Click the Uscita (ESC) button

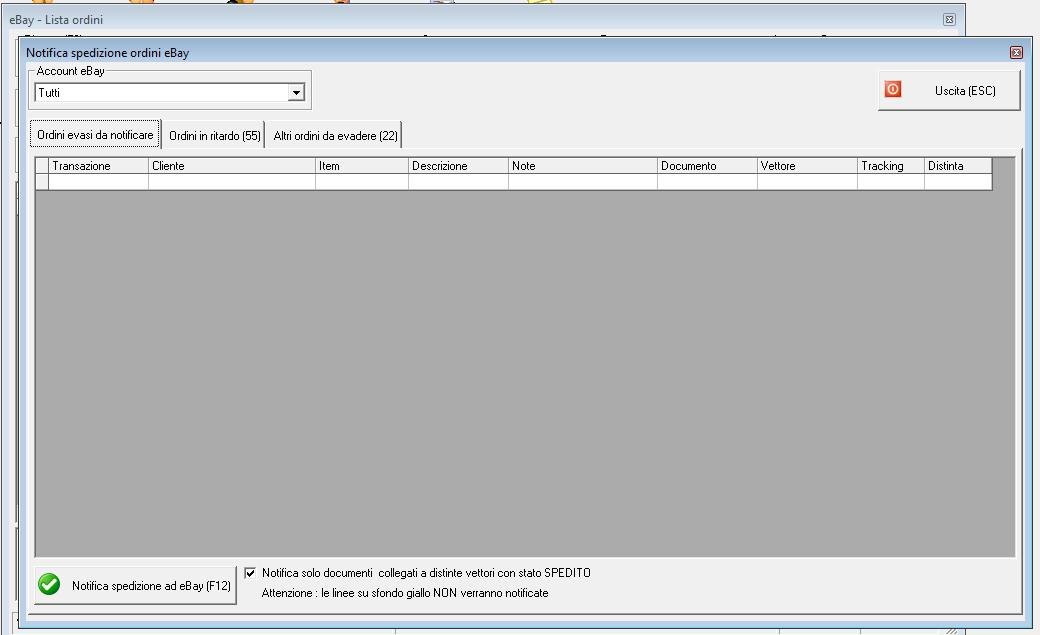pos(949,91)
